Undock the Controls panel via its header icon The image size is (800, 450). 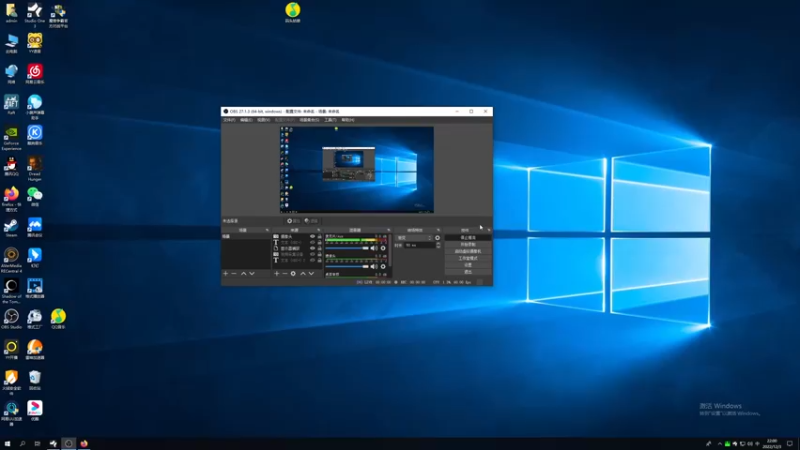488,230
